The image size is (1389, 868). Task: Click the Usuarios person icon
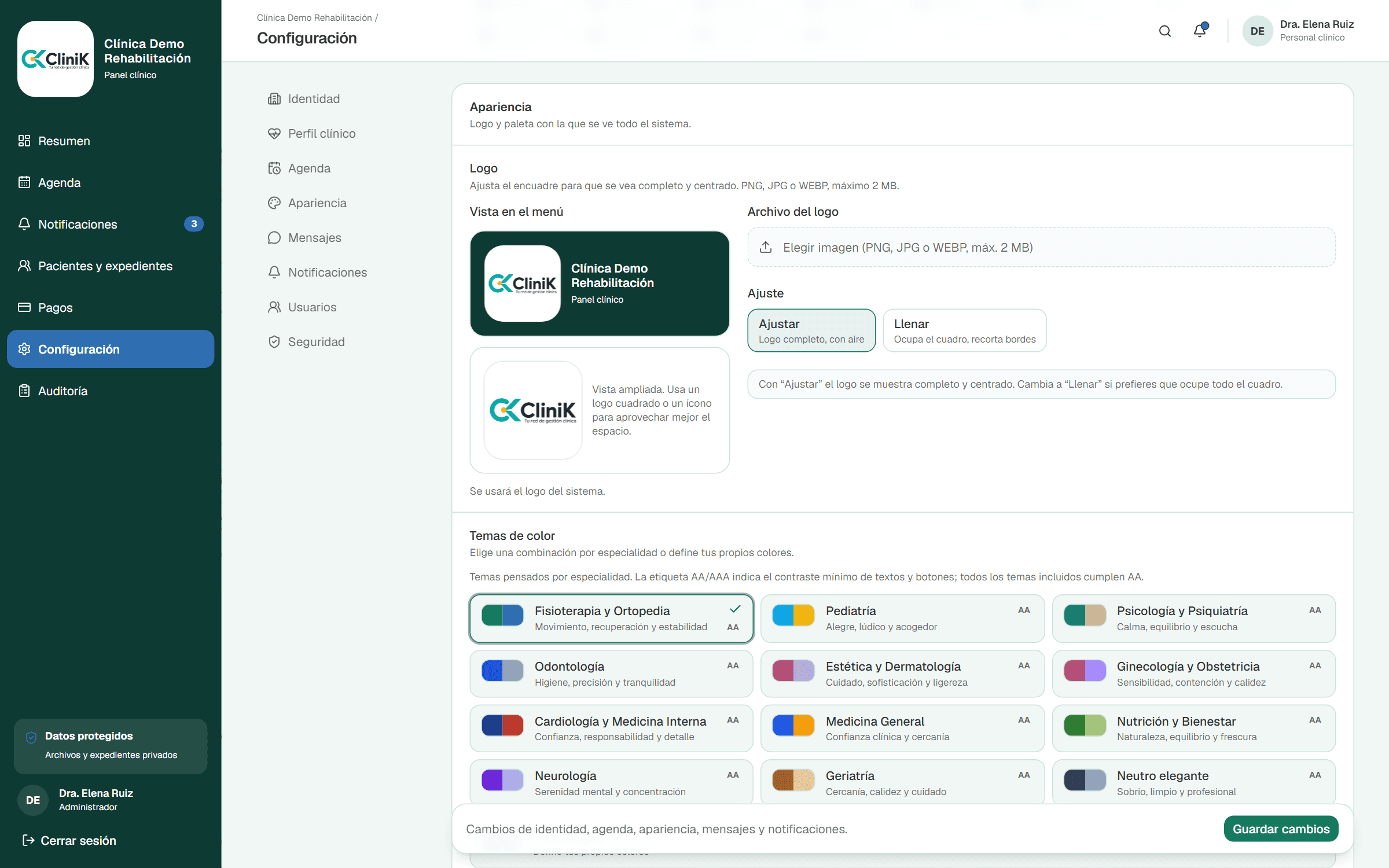pyautogui.click(x=274, y=307)
